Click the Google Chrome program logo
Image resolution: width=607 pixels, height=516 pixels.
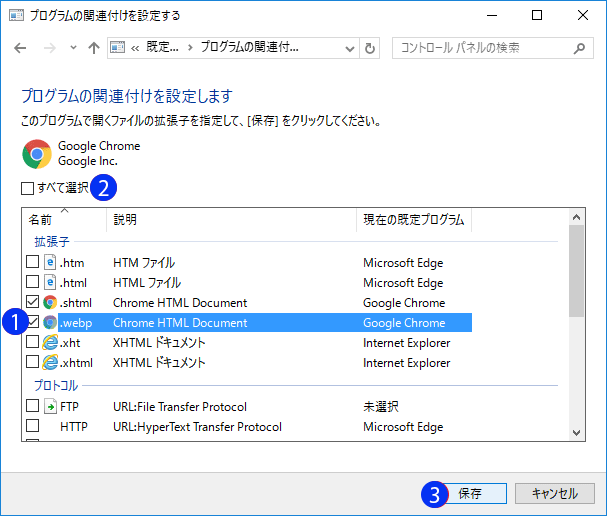point(37,154)
